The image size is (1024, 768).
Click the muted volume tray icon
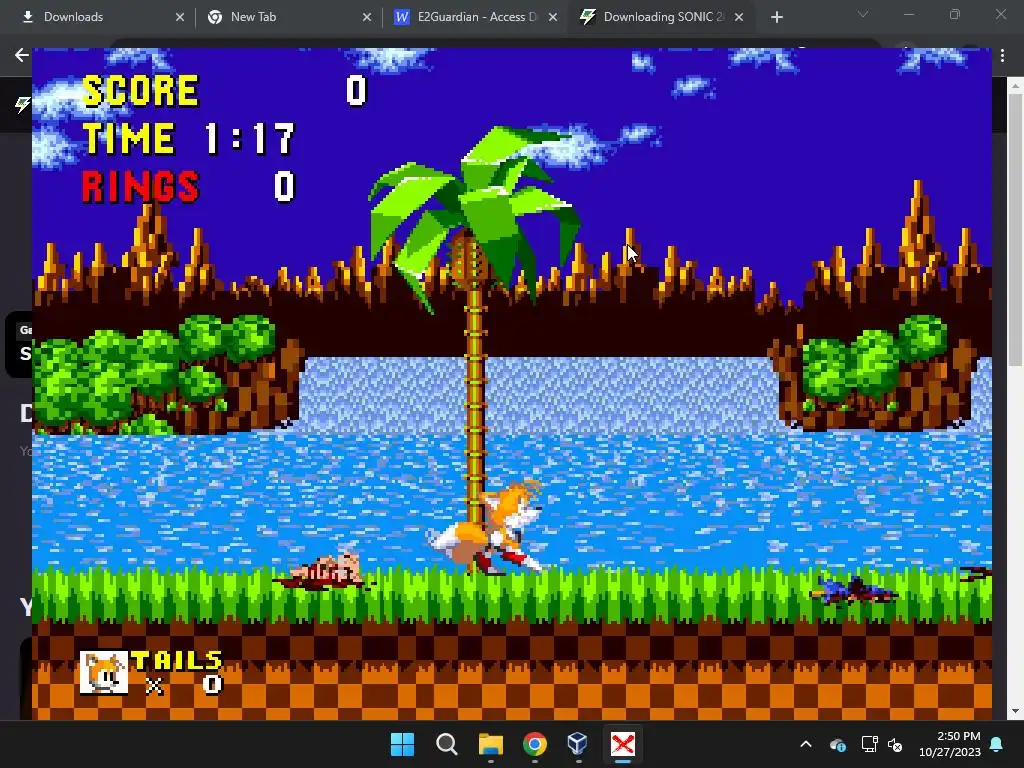pyautogui.click(x=895, y=744)
